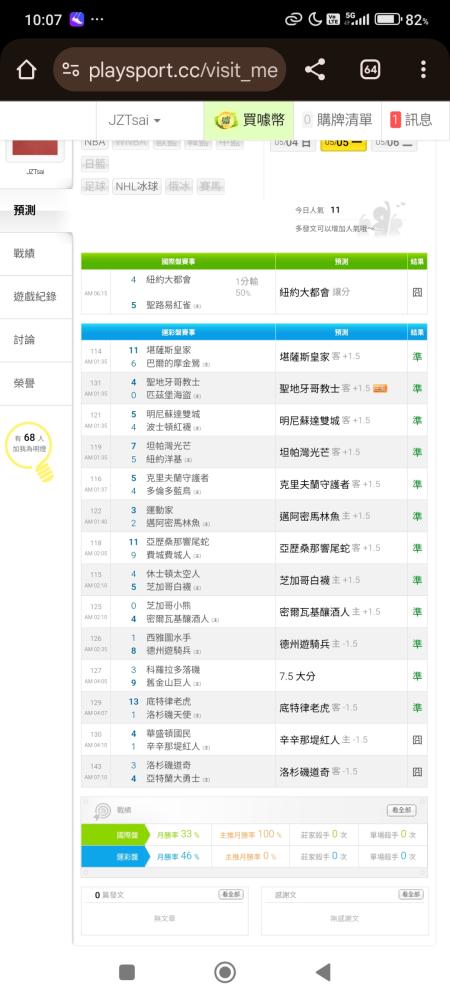Viewport: 450px width, 1000px height.
Task: Open the share icon in browser bar
Action: click(315, 70)
